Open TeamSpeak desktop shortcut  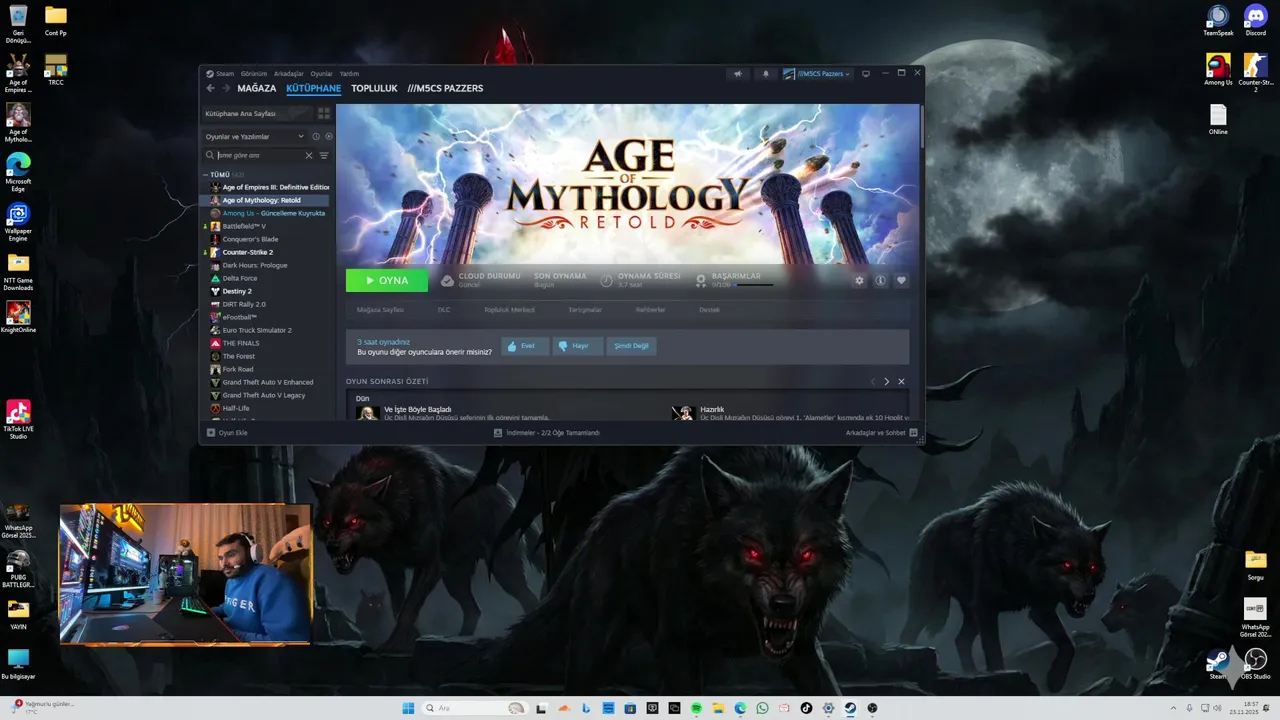click(x=1218, y=21)
